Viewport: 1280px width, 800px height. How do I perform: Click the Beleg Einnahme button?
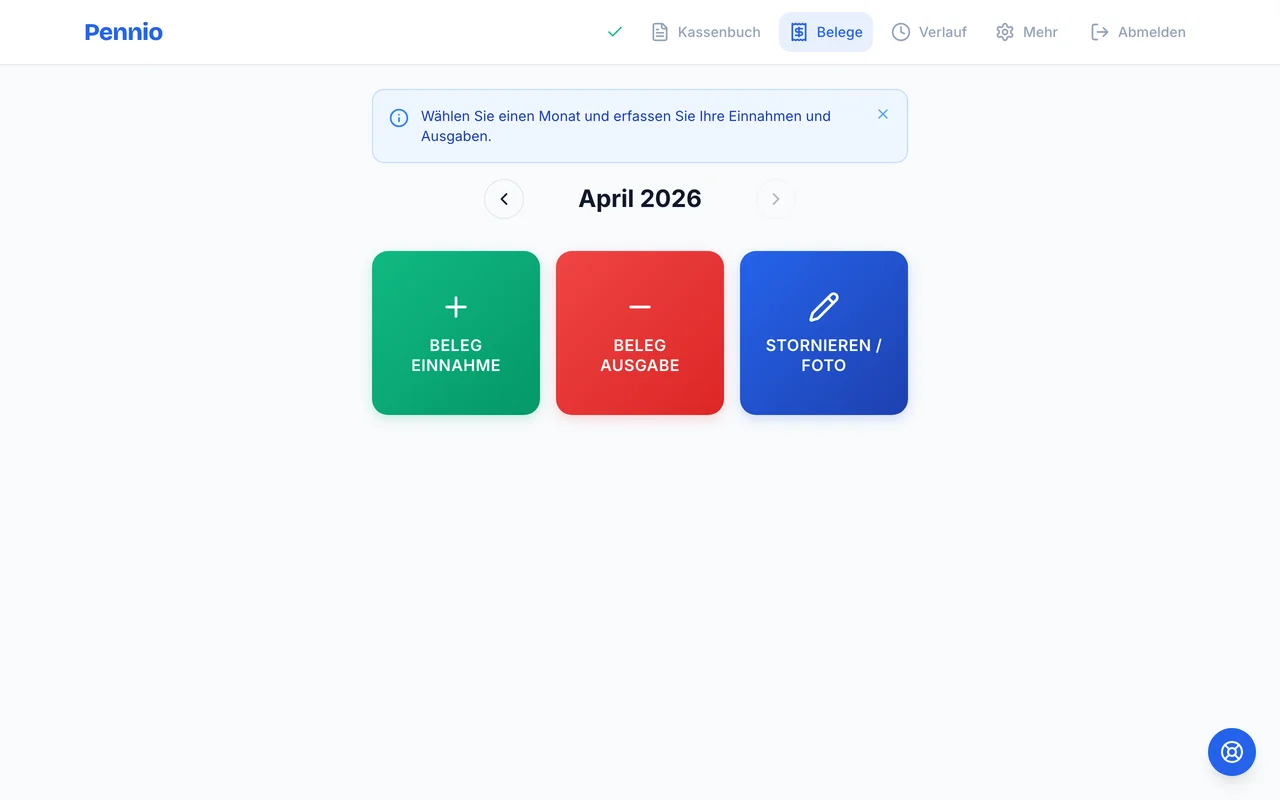(x=455, y=333)
